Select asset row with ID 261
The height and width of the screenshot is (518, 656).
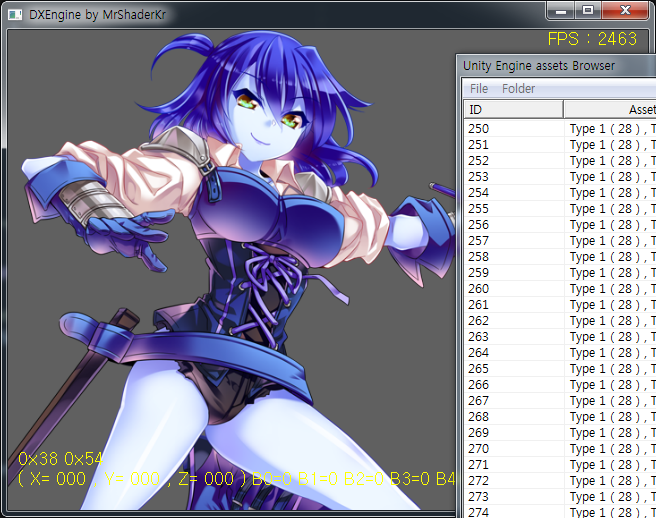(x=560, y=305)
